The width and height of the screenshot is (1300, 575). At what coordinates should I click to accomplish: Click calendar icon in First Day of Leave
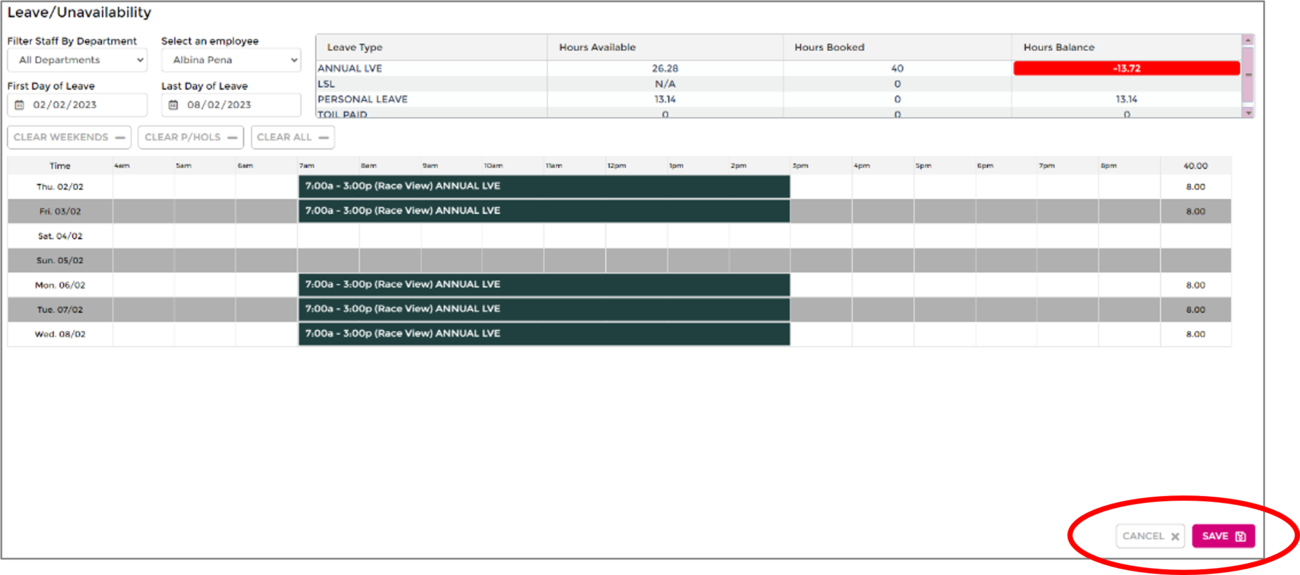19,105
